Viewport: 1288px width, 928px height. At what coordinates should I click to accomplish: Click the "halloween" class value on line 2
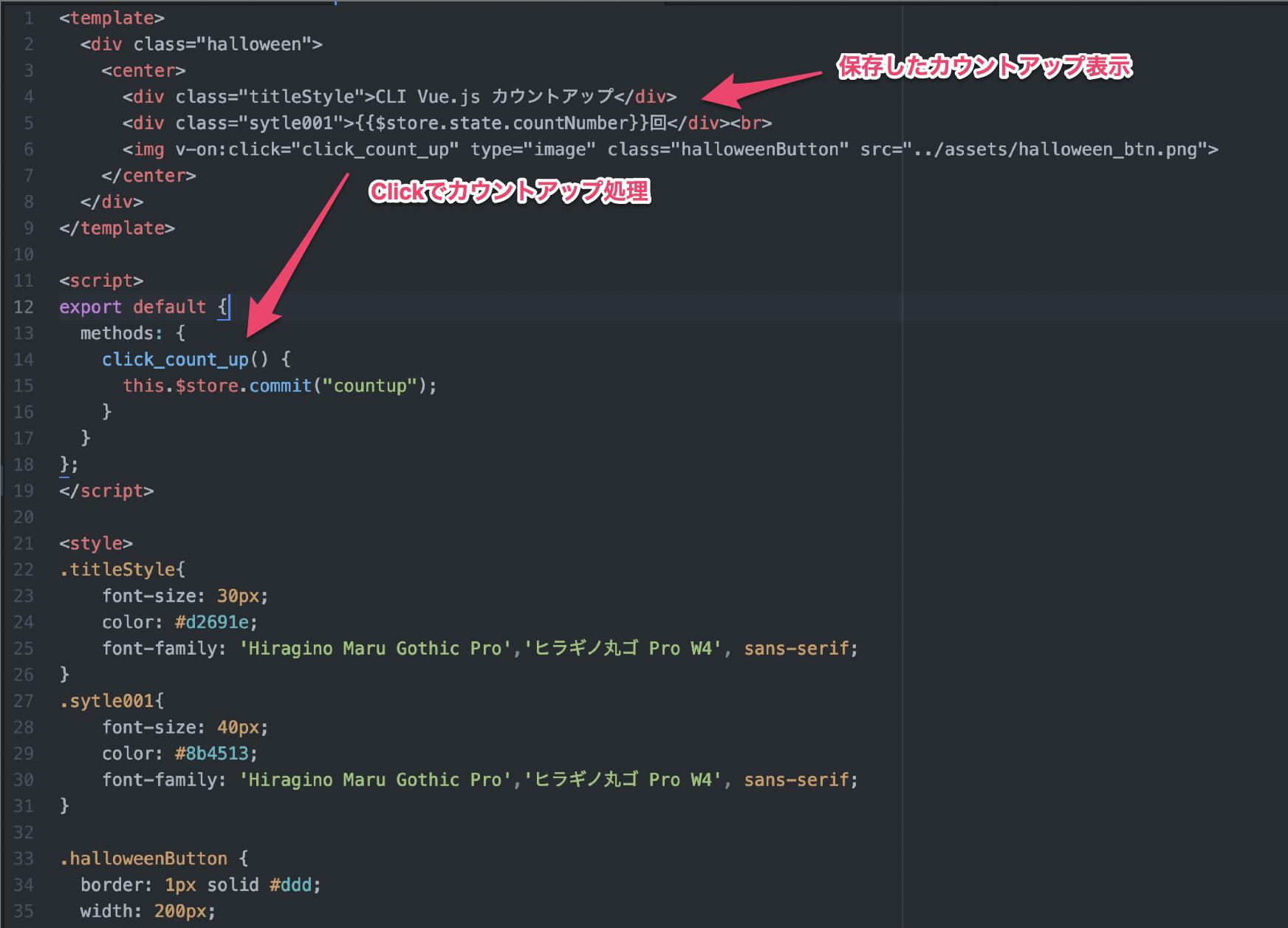coord(254,44)
